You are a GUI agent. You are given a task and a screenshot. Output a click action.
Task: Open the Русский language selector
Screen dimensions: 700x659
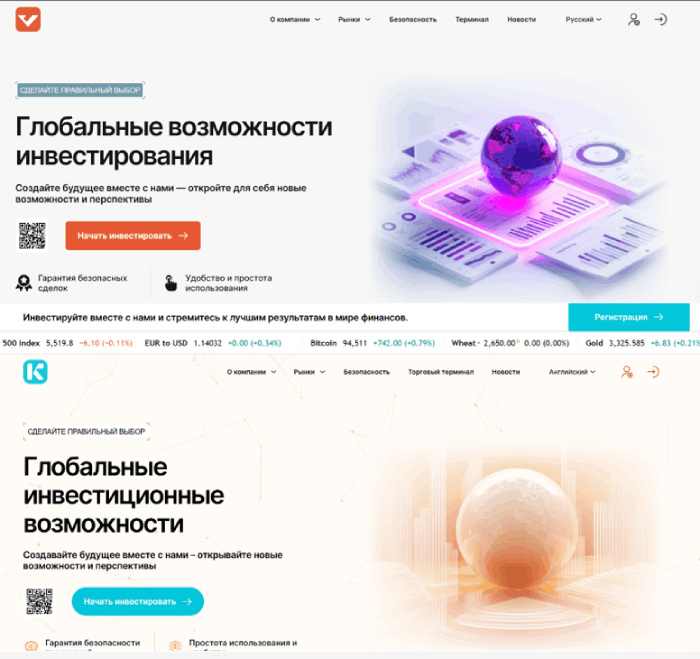583,20
